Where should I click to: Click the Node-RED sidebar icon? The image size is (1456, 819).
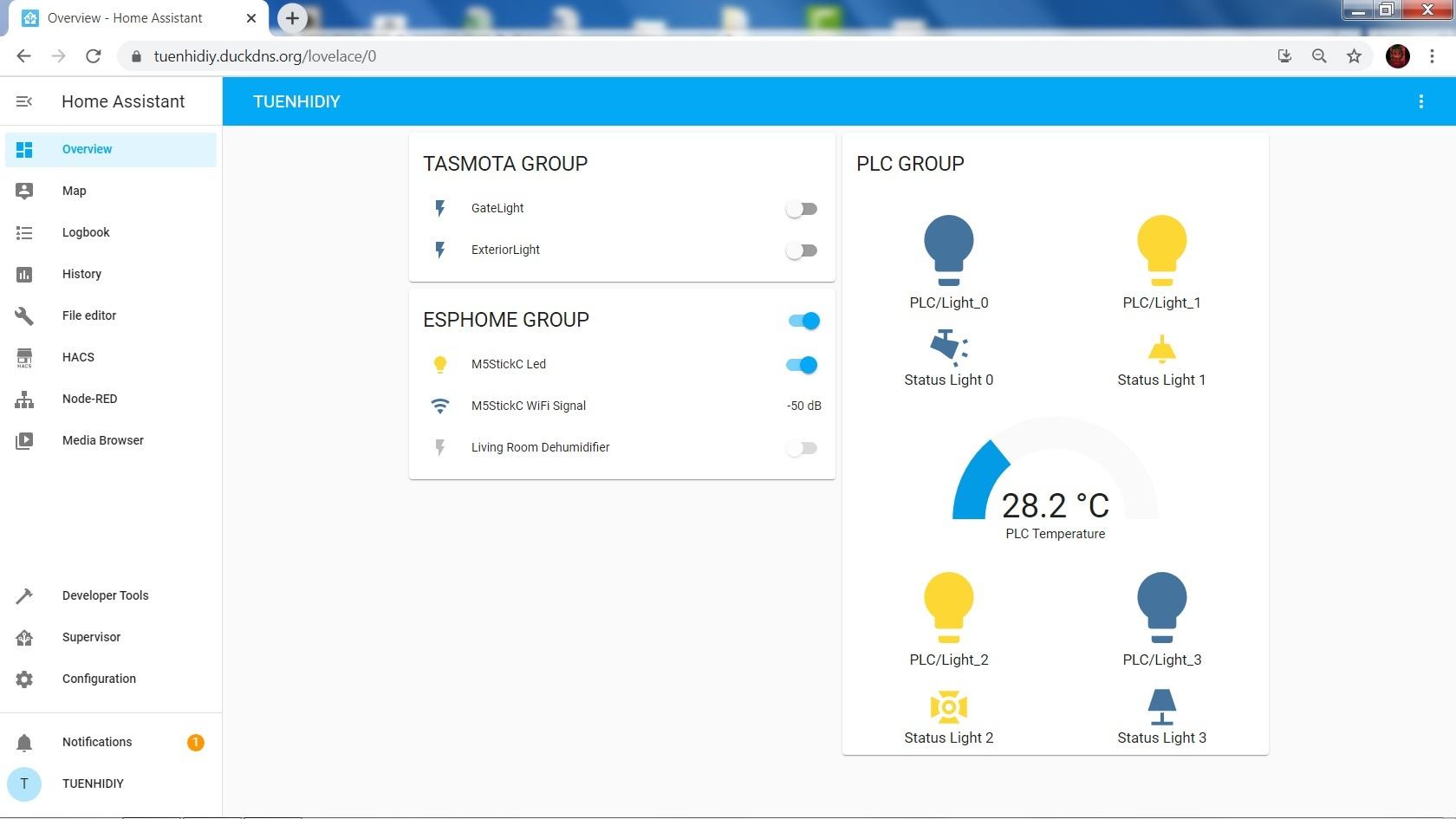pos(24,399)
